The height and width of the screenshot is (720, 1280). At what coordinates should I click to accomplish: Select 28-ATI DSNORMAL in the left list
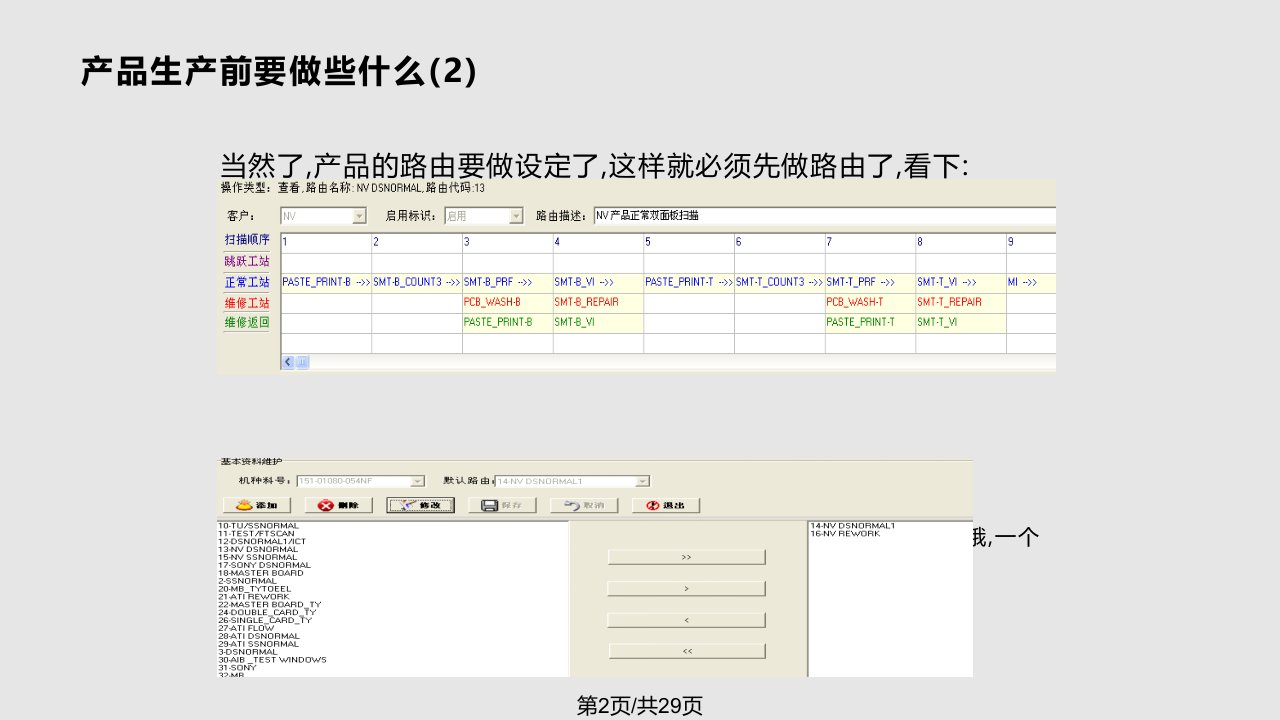point(258,636)
